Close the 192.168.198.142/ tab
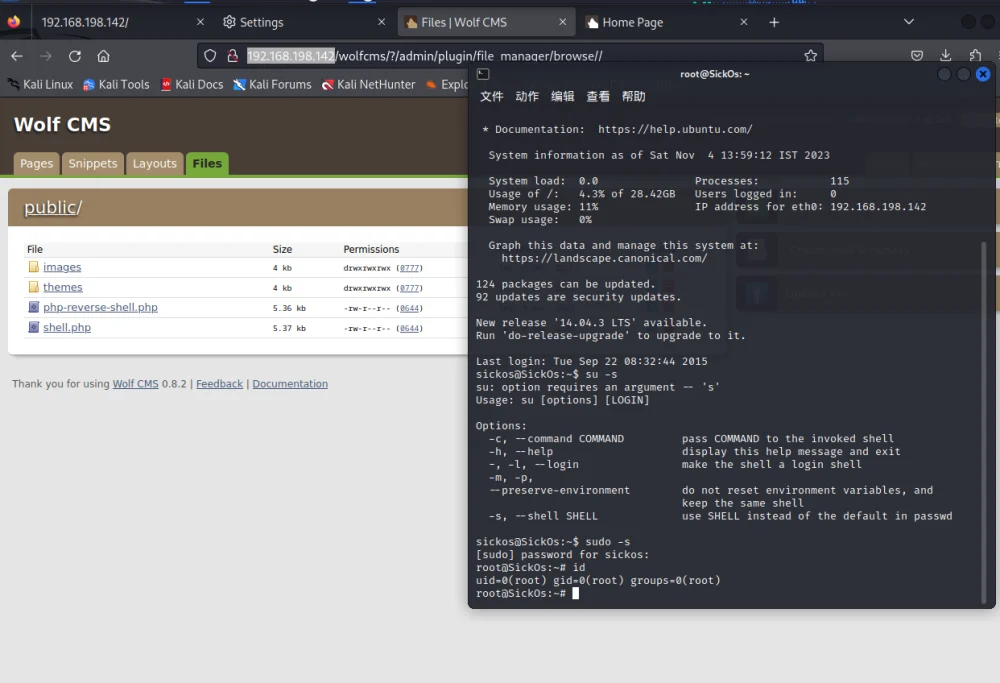 click(x=200, y=22)
